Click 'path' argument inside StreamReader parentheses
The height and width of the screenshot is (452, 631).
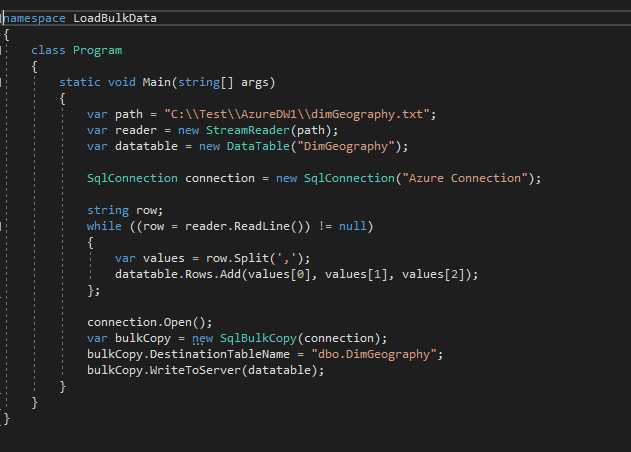pyautogui.click(x=311, y=131)
